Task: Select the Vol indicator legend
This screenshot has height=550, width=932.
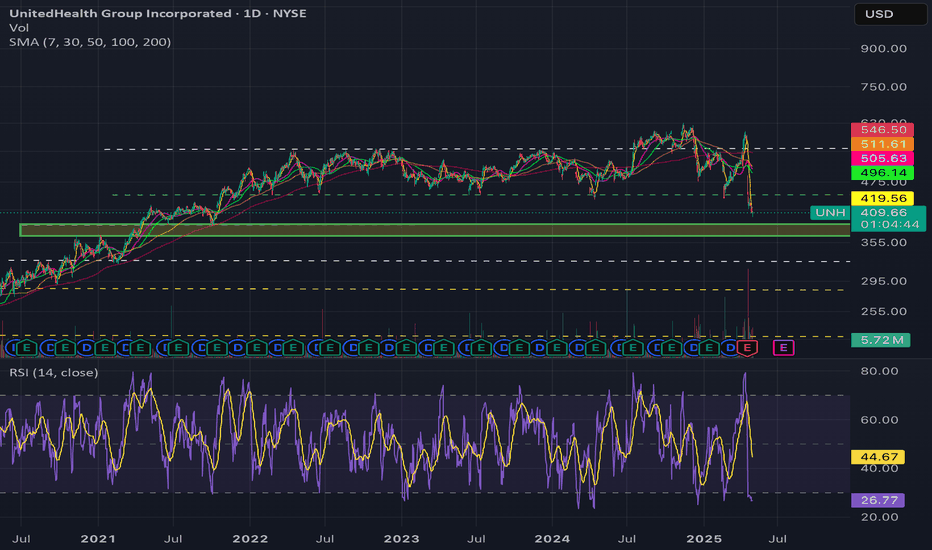Action: tap(19, 27)
